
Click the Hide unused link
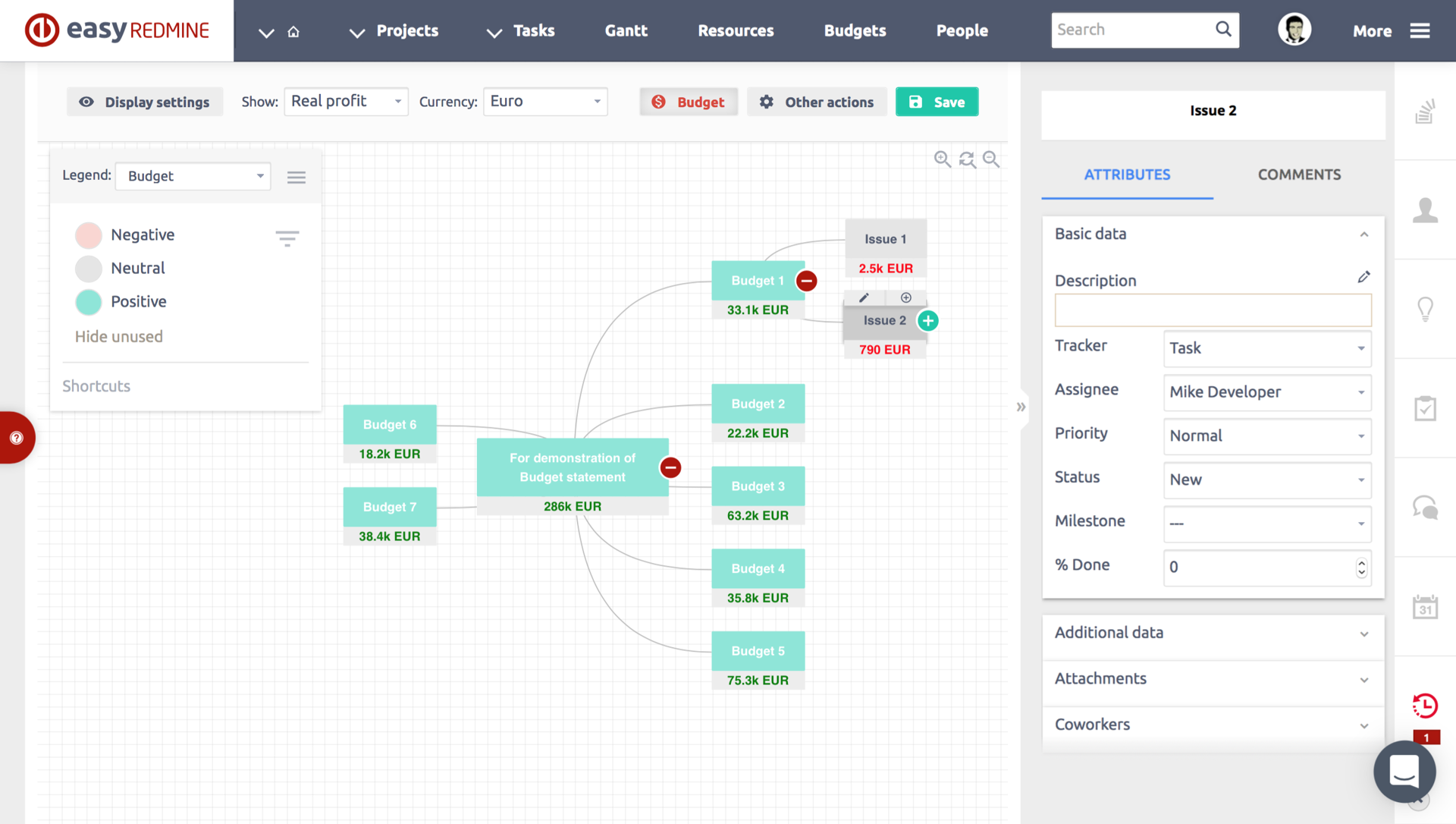click(119, 336)
